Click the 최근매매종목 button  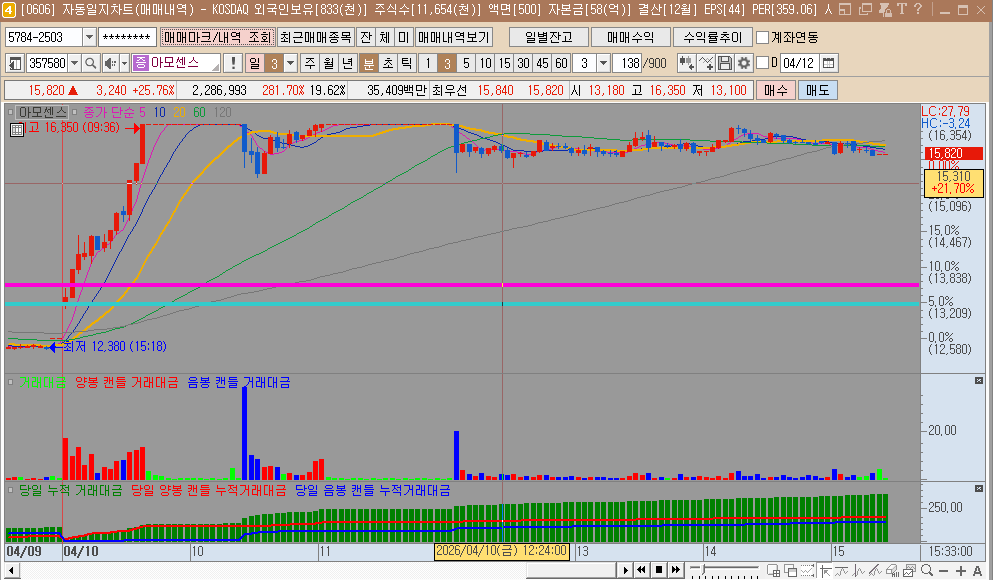tap(316, 37)
